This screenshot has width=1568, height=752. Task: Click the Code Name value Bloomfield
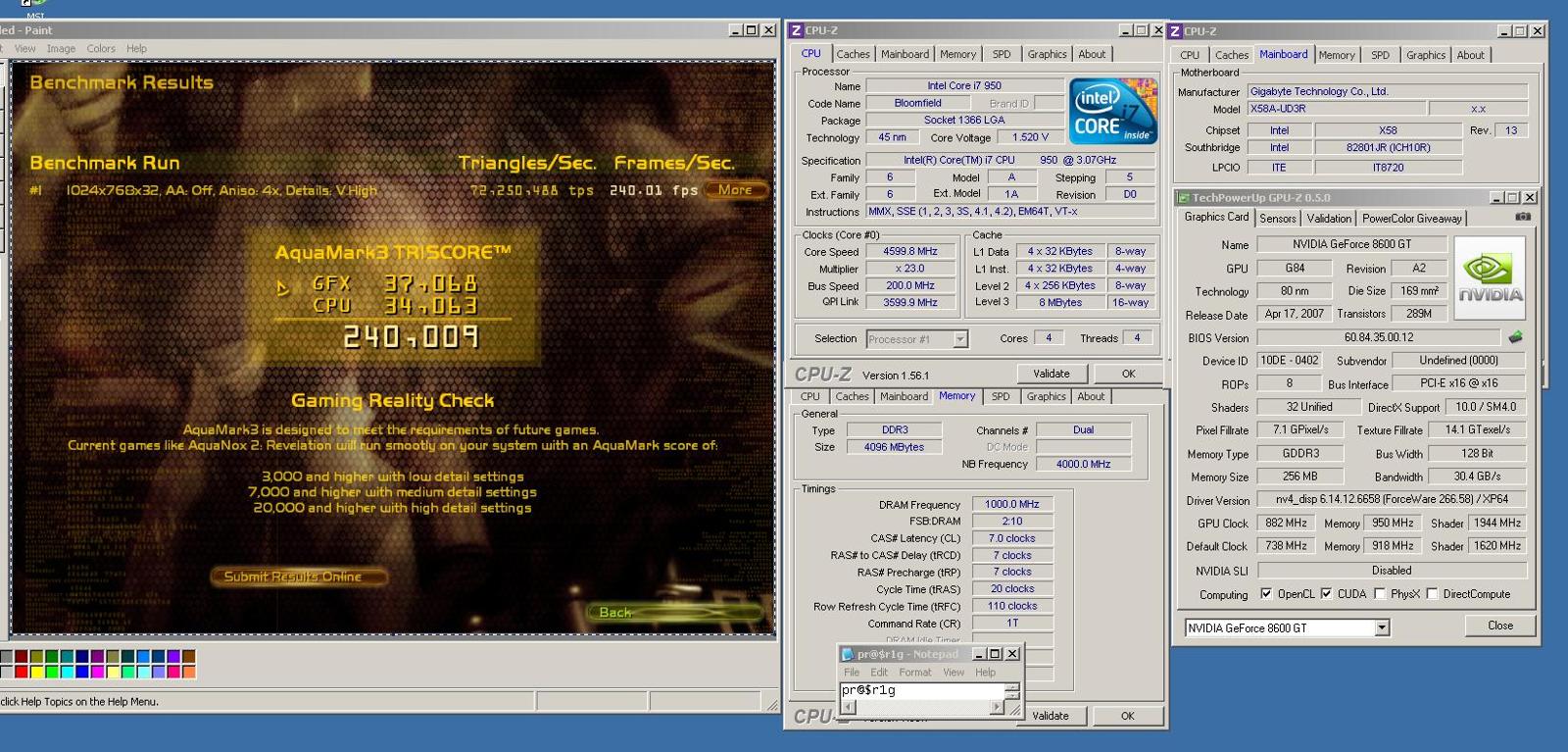click(917, 103)
